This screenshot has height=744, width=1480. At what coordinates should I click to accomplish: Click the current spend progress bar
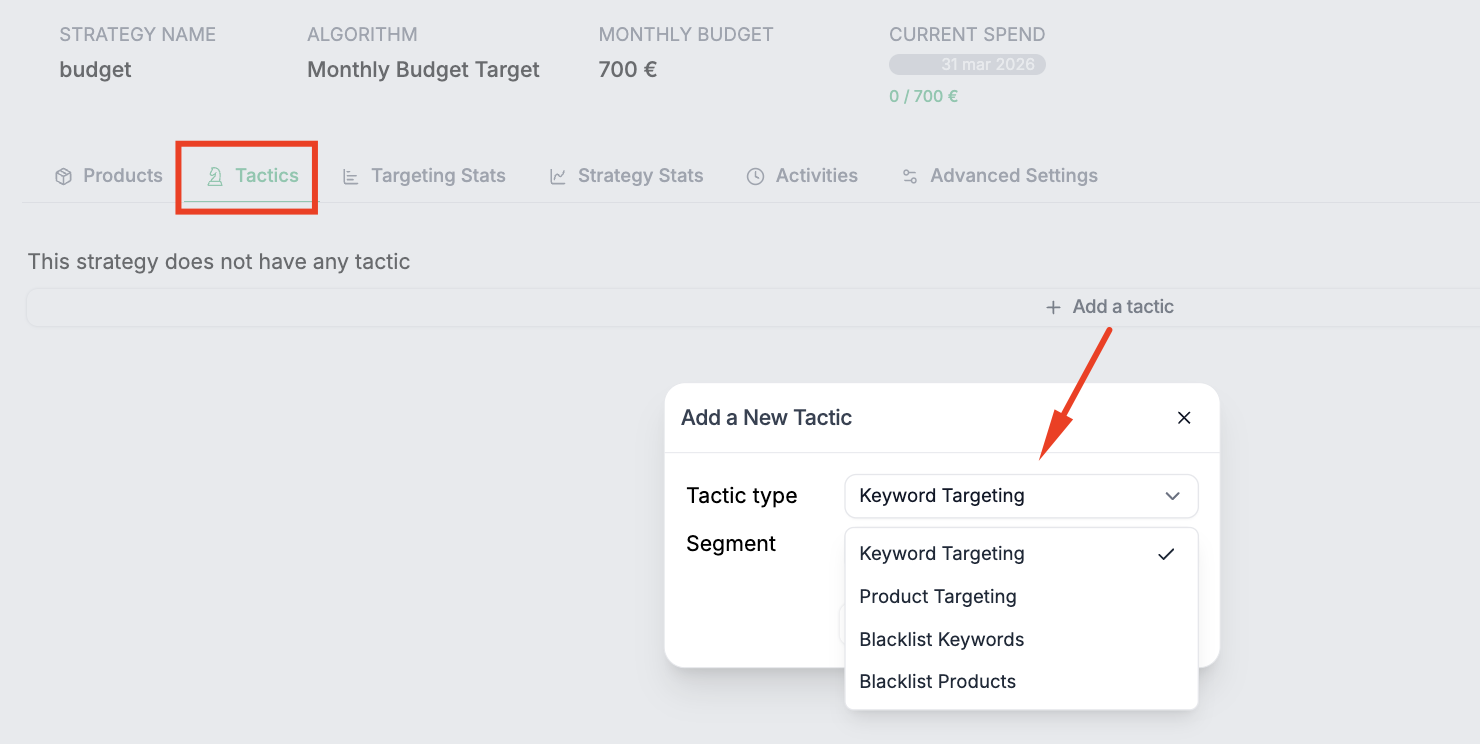(x=967, y=65)
